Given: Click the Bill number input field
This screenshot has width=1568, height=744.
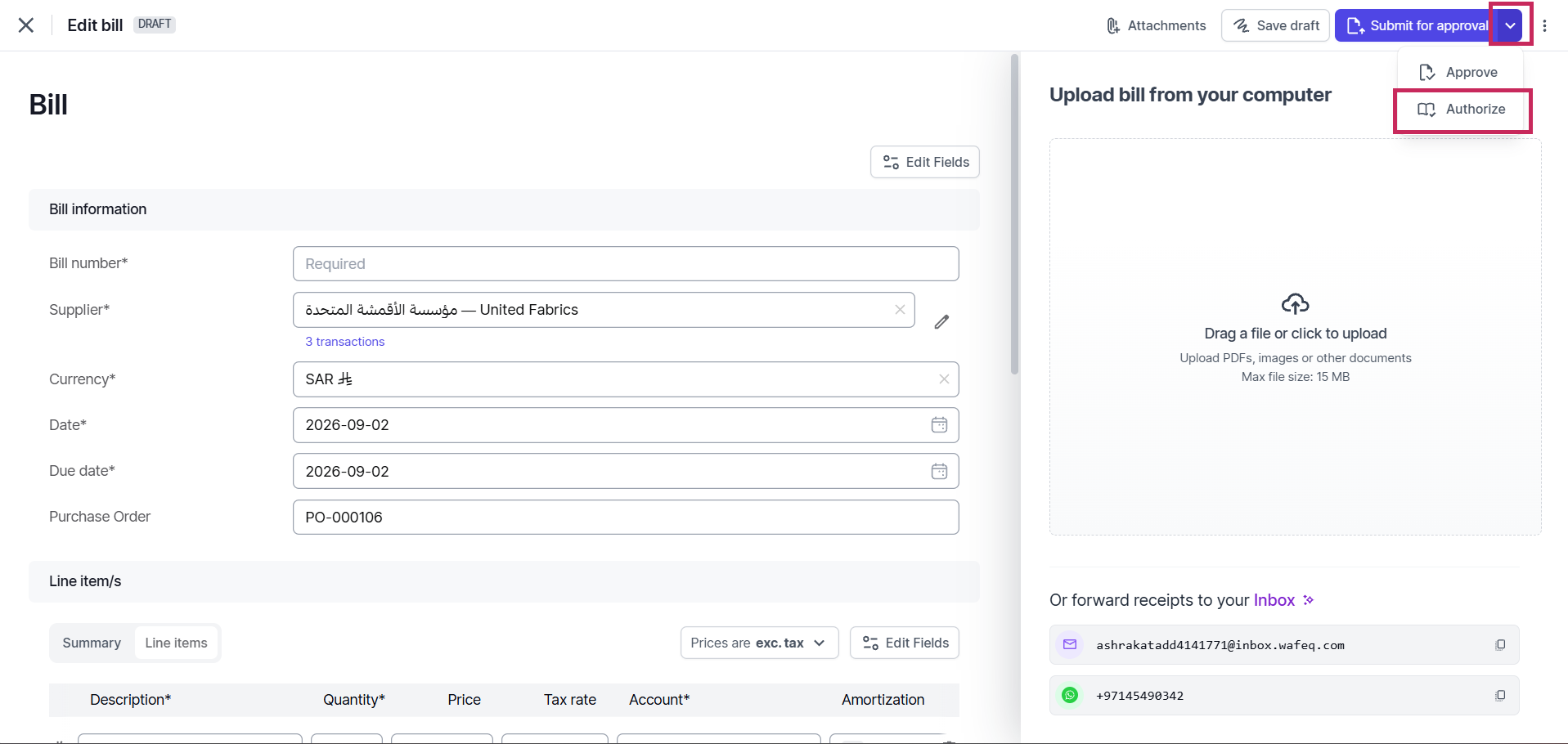Looking at the screenshot, I should pyautogui.click(x=626, y=264).
